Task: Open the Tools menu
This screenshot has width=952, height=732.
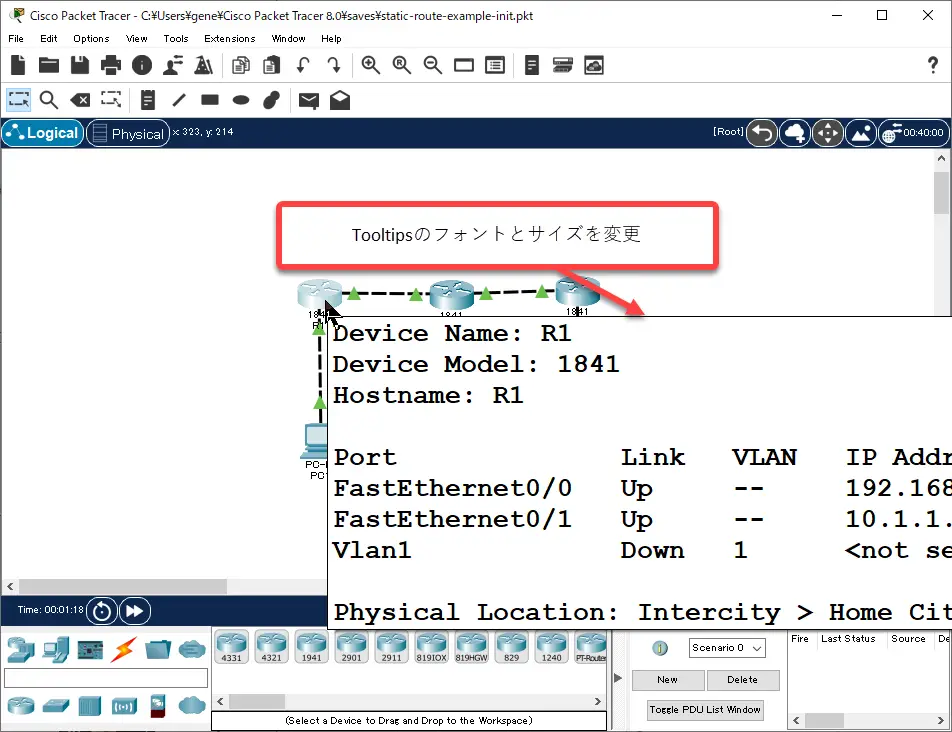Action: click(176, 38)
